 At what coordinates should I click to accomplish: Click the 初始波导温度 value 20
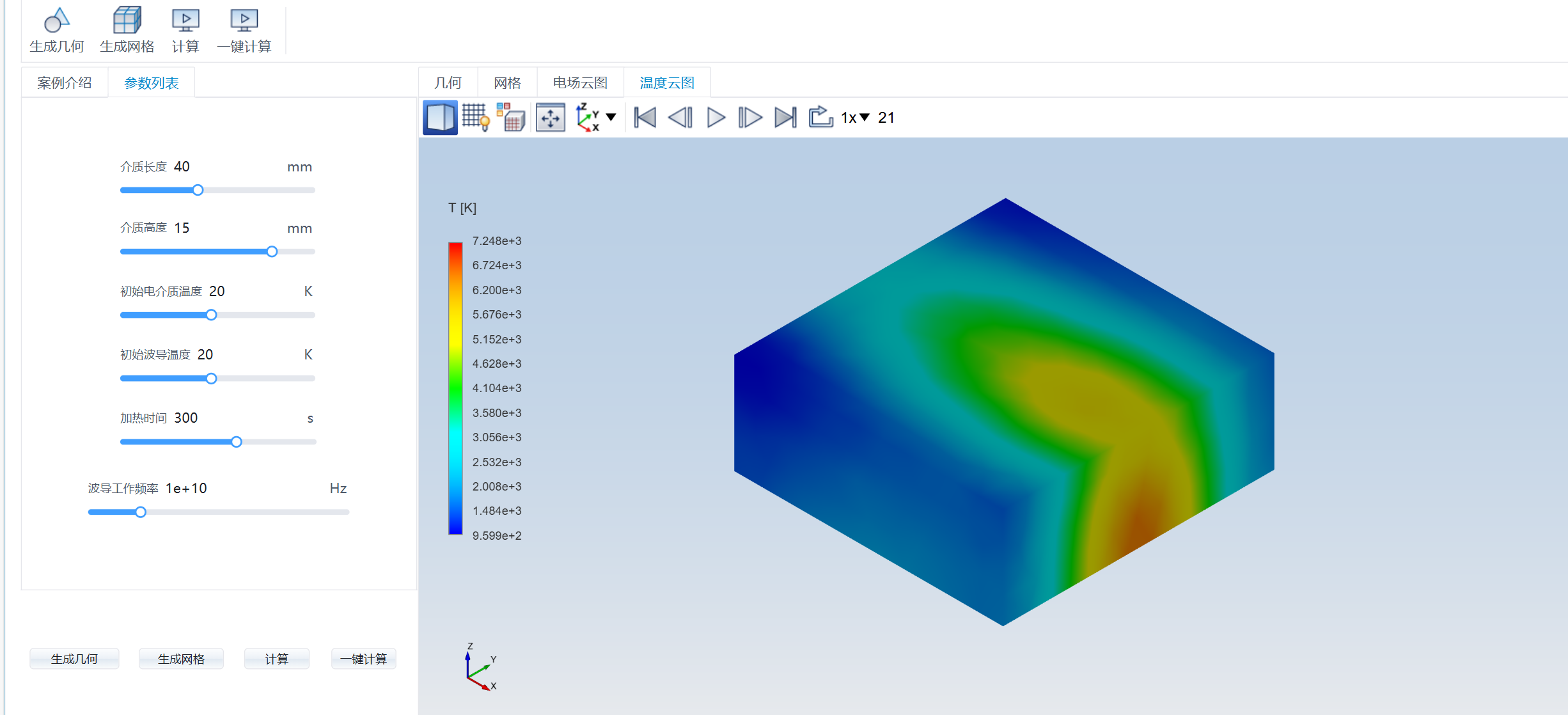pos(205,354)
